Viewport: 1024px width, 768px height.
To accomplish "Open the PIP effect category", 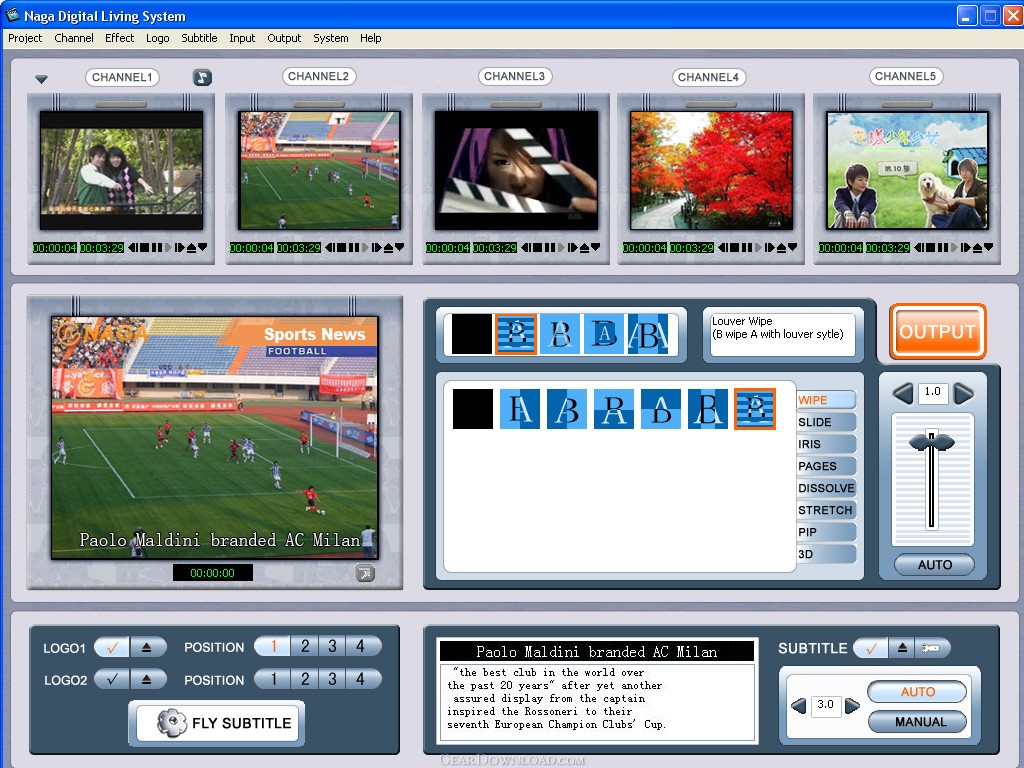I will tap(826, 532).
